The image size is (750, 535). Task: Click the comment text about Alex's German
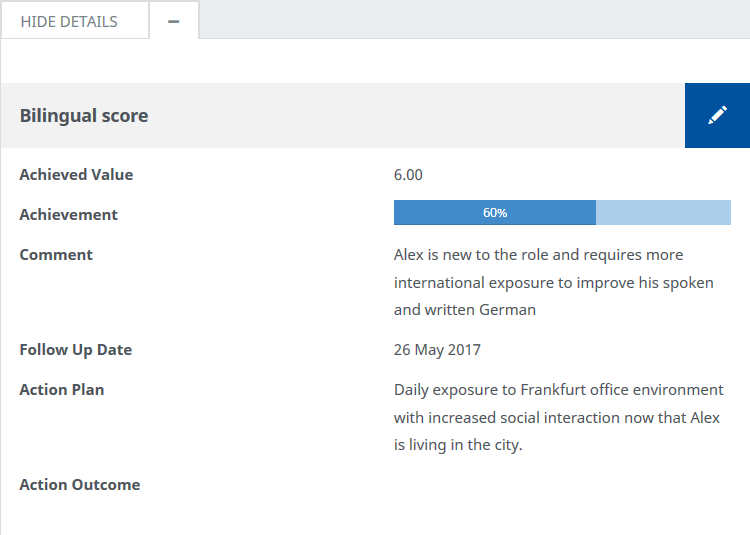click(x=553, y=282)
